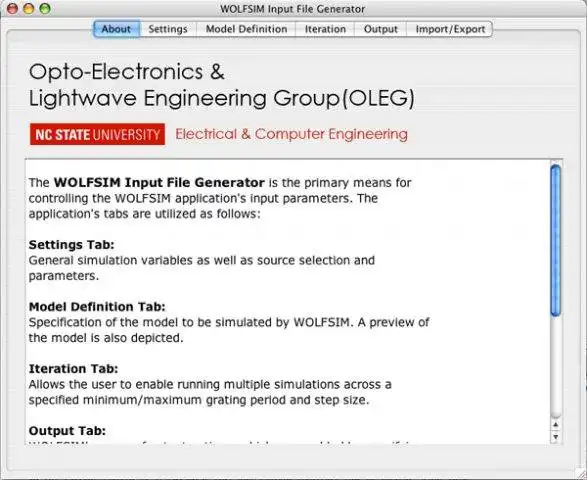Close the window with the red button
Screen dimensions: 587x480
click(13, 9)
